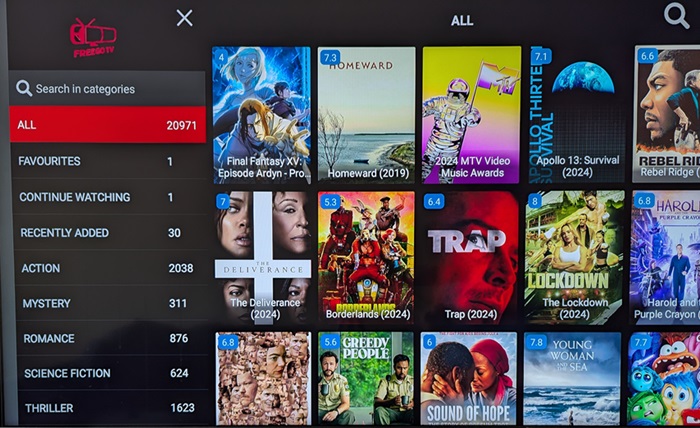Image resolution: width=700 pixels, height=428 pixels.
Task: Click the 5.6 rating badge on Greedy People
Action: tap(330, 342)
